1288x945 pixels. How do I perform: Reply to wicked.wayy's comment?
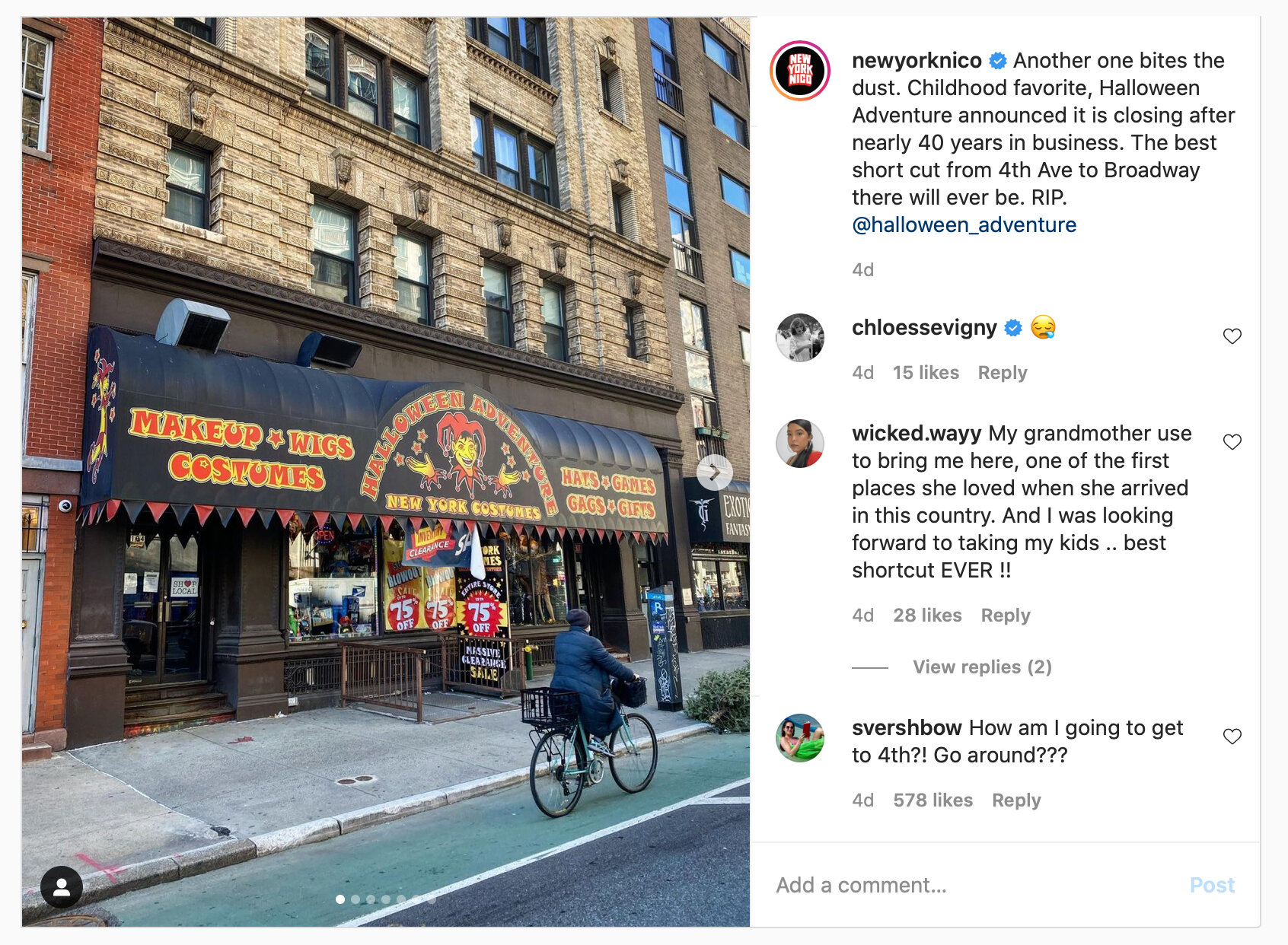tap(1006, 616)
